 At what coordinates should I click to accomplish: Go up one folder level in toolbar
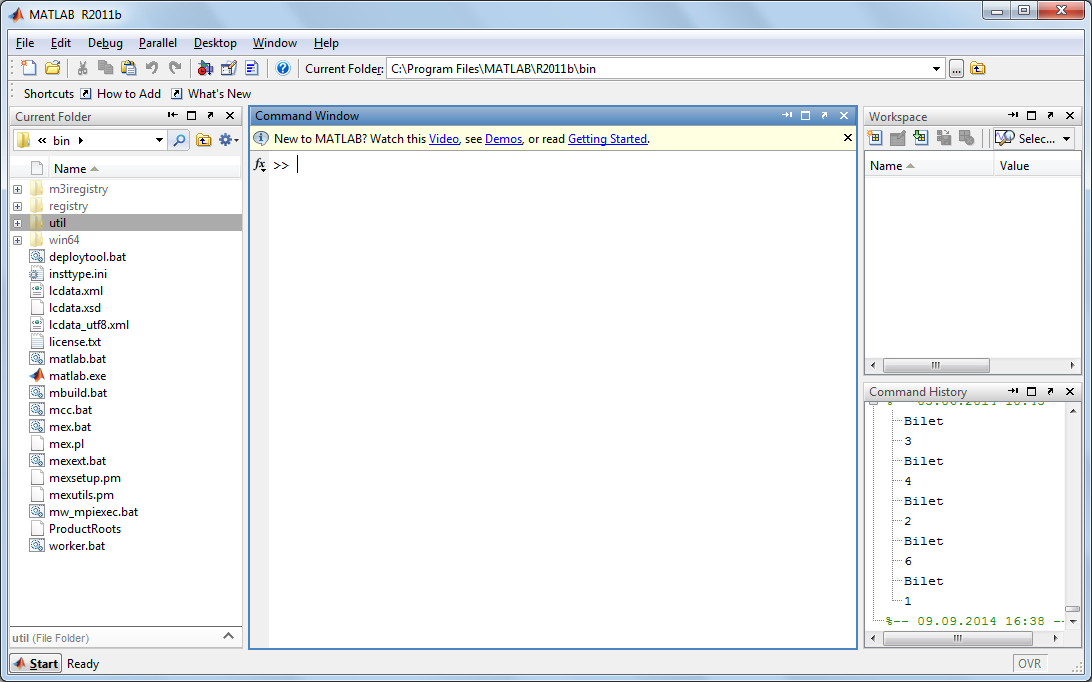pyautogui.click(x=978, y=68)
